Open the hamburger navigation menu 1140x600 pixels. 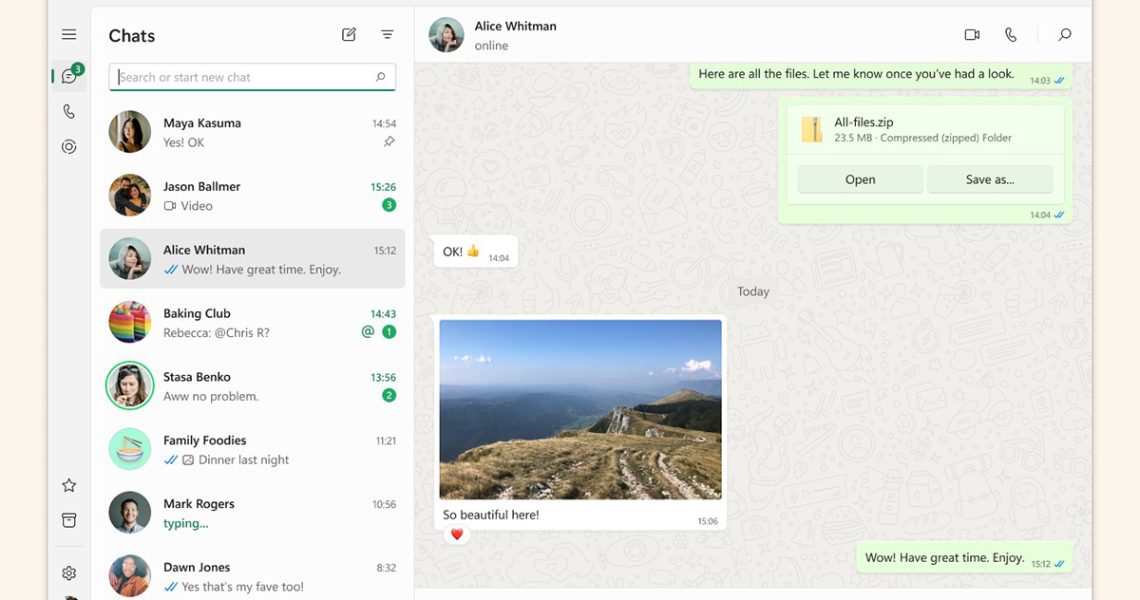coord(69,34)
